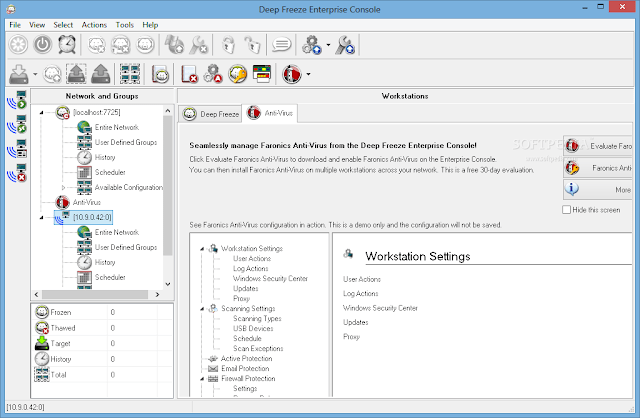This screenshot has height=418, width=640.
Task: Click the drive upload icon with dashed border
Action: [76, 74]
